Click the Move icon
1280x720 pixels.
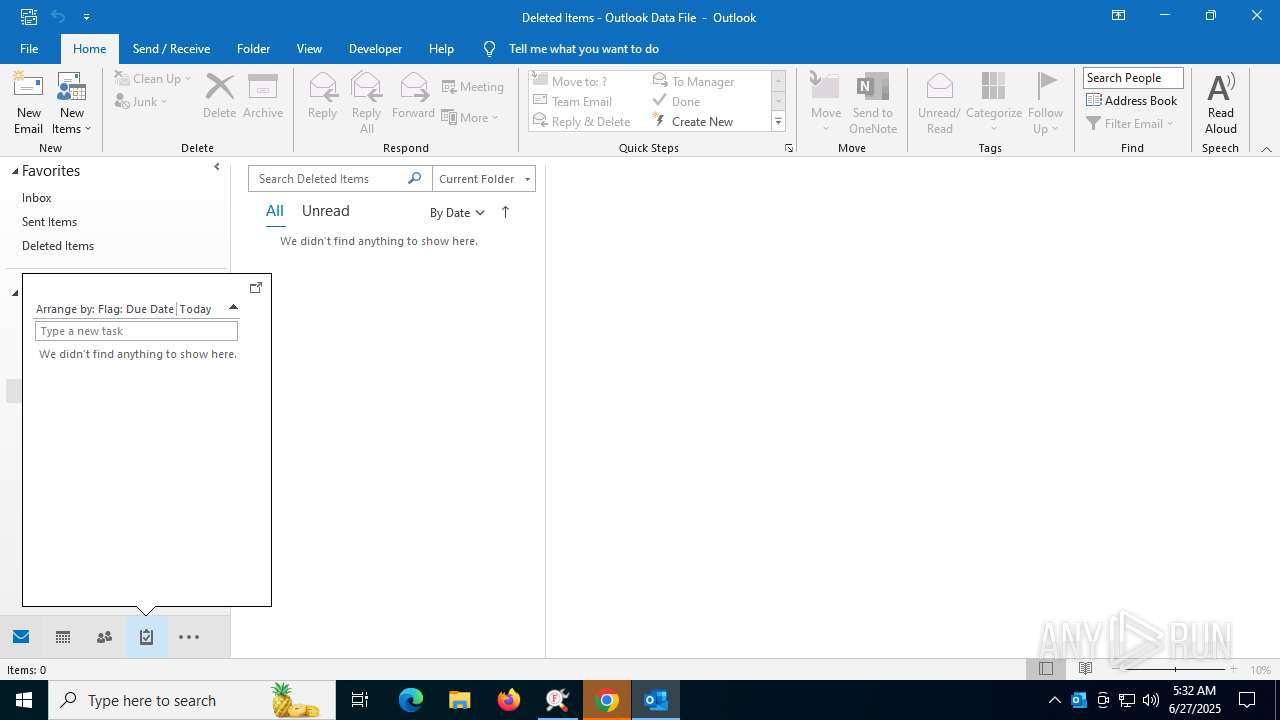826,103
